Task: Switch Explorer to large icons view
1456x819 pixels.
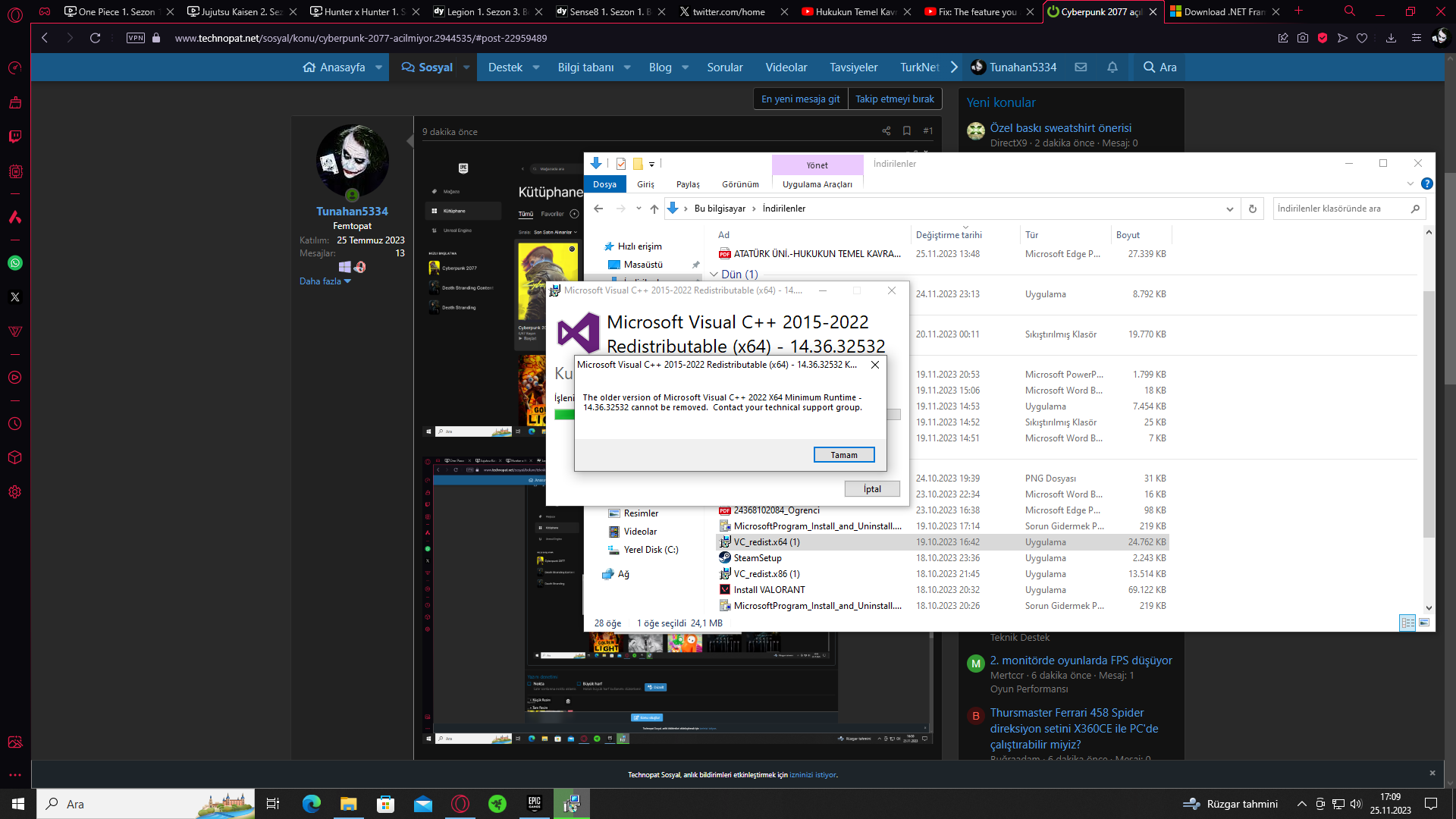Action: click(1424, 623)
